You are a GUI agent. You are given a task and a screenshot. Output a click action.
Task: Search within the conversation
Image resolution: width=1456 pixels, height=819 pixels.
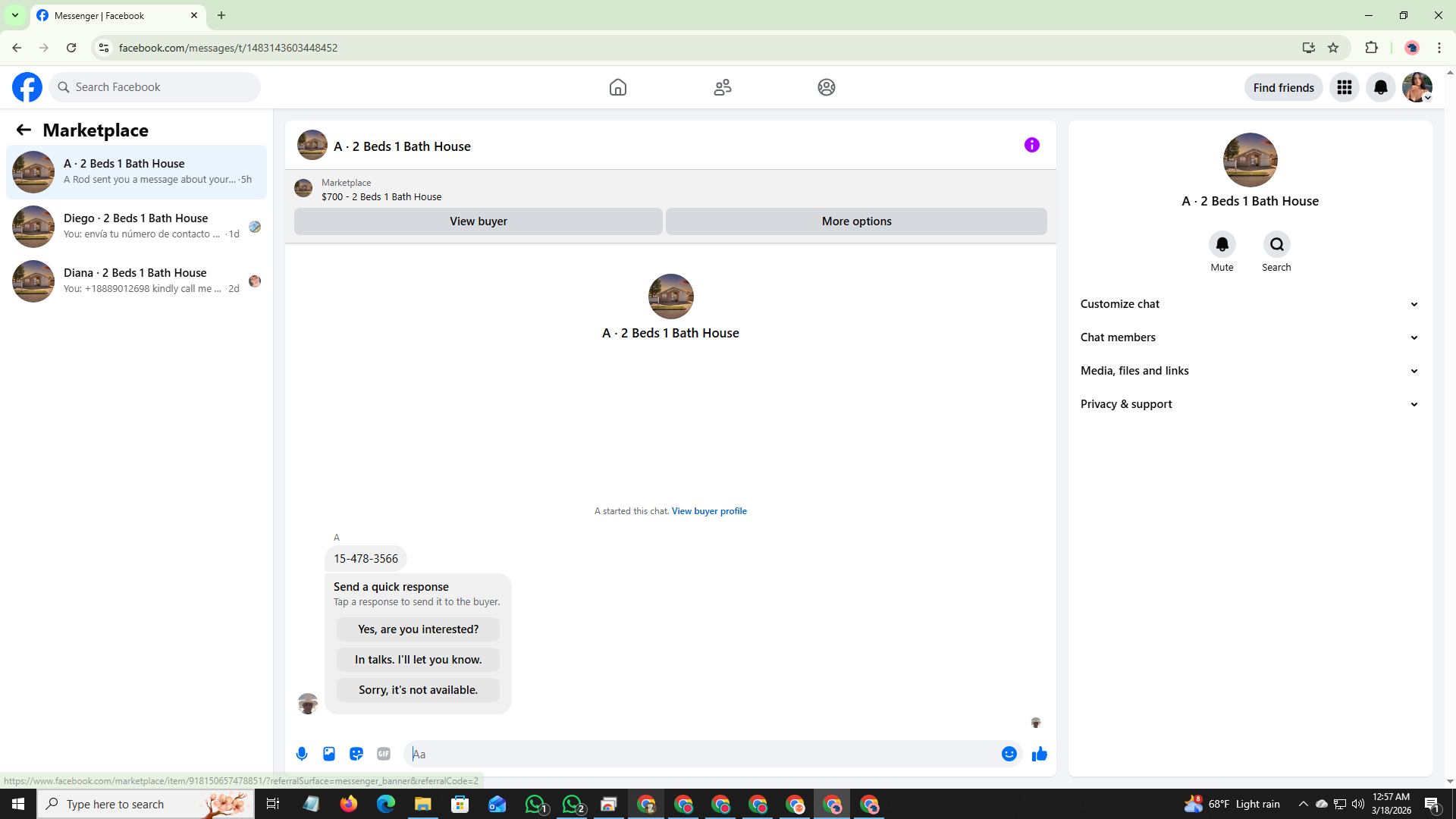[x=1277, y=244]
